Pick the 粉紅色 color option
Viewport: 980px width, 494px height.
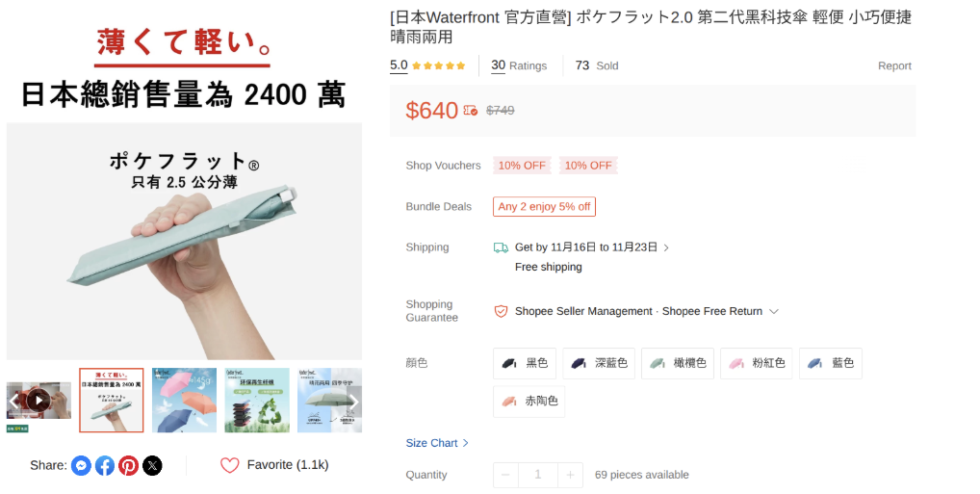tap(757, 363)
